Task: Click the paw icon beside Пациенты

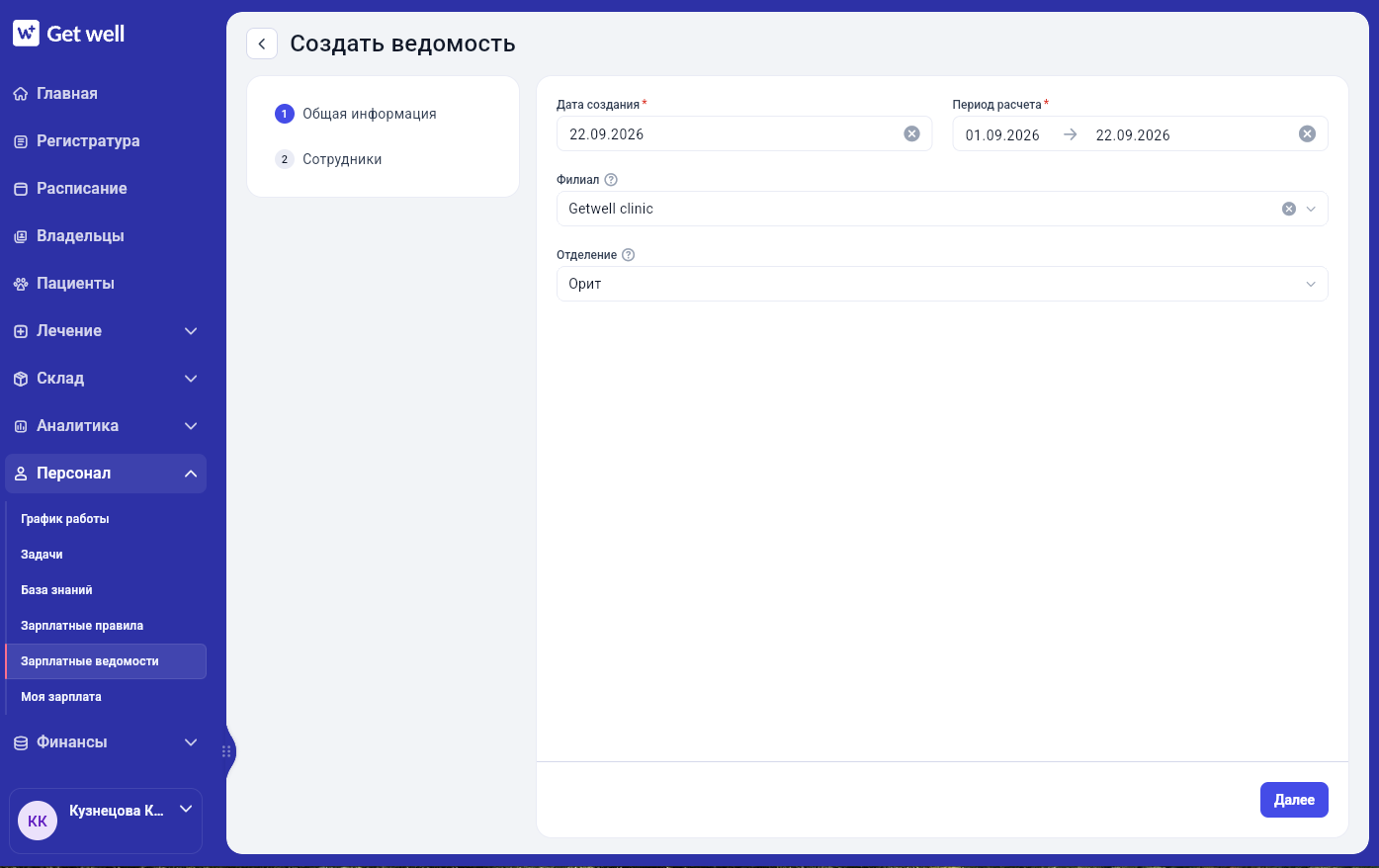Action: (x=21, y=284)
